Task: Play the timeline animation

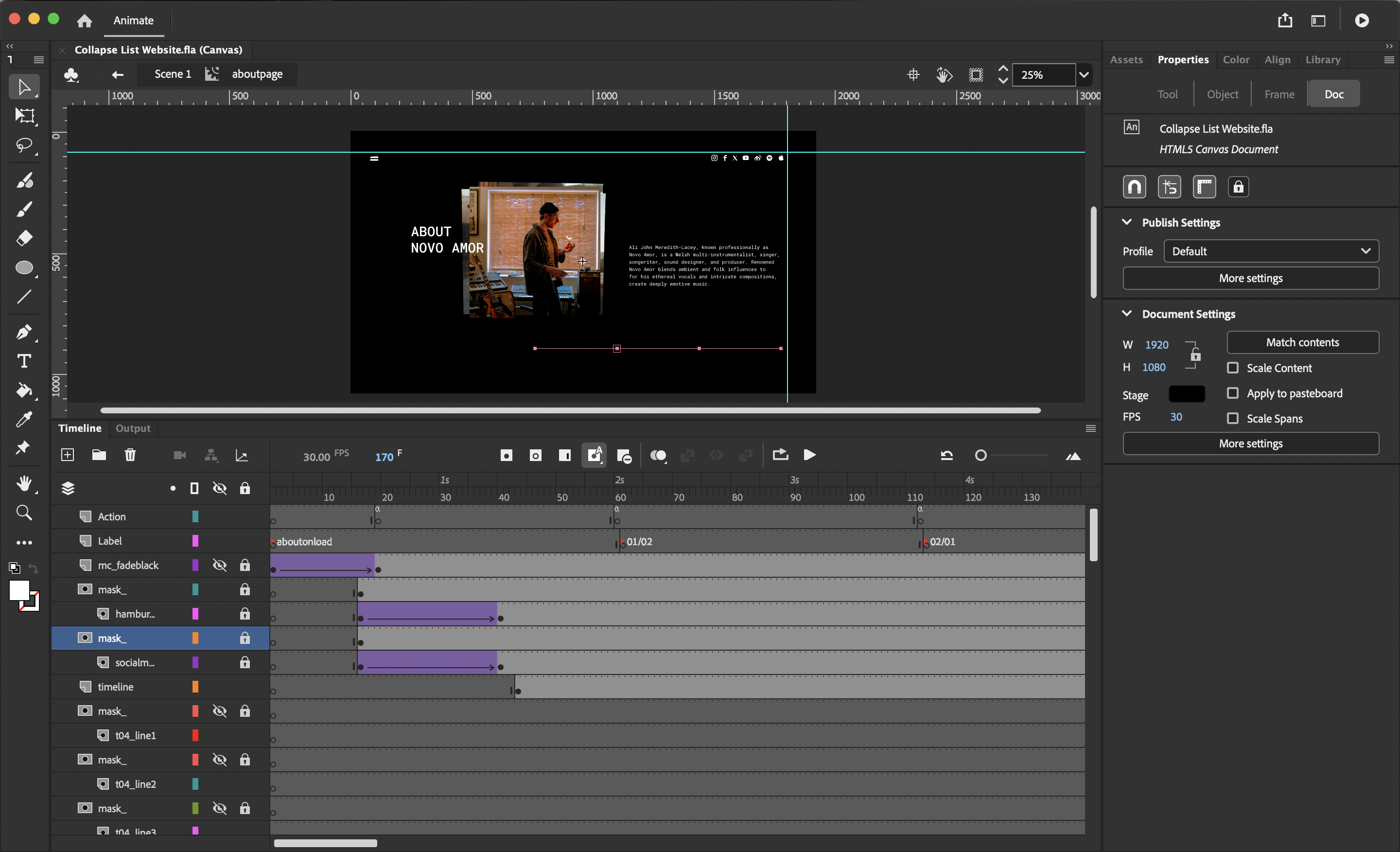Action: tap(809, 455)
